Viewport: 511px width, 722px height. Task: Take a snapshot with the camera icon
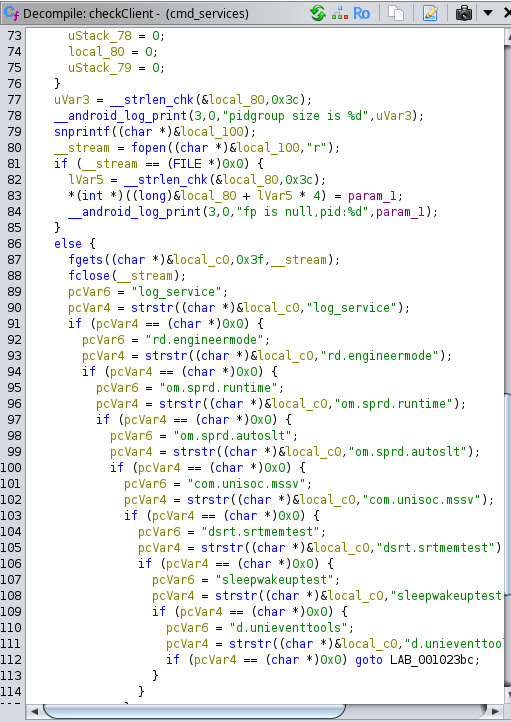464,13
